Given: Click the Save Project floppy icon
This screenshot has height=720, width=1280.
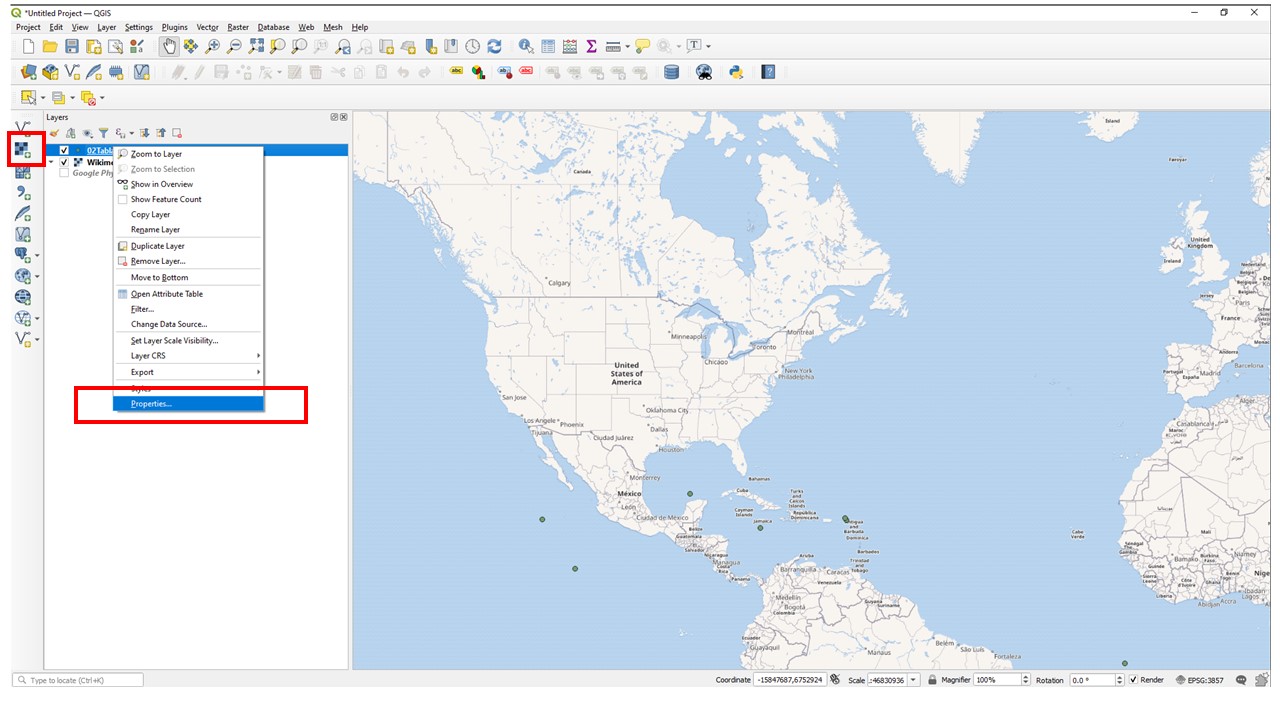Looking at the screenshot, I should [x=72, y=46].
